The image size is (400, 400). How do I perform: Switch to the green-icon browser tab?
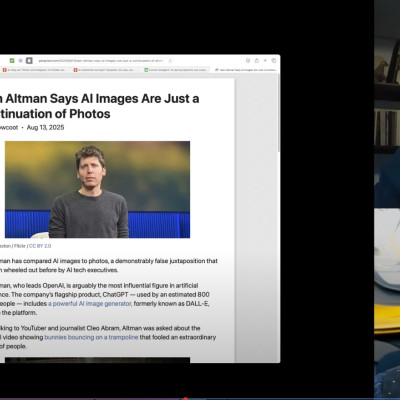point(176,70)
